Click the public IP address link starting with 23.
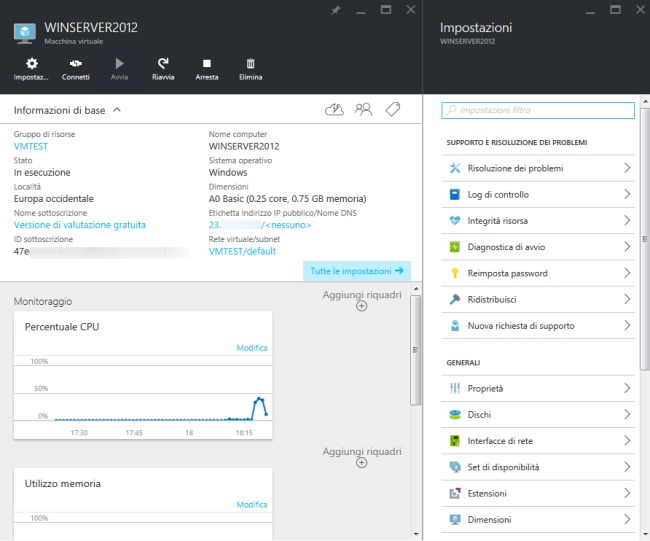650x541 pixels. pos(260,225)
